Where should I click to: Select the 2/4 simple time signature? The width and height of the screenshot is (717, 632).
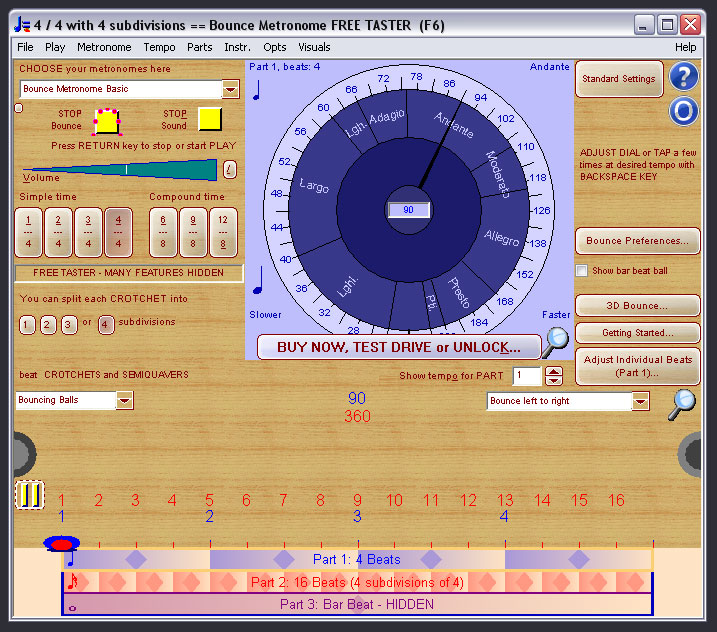point(58,232)
